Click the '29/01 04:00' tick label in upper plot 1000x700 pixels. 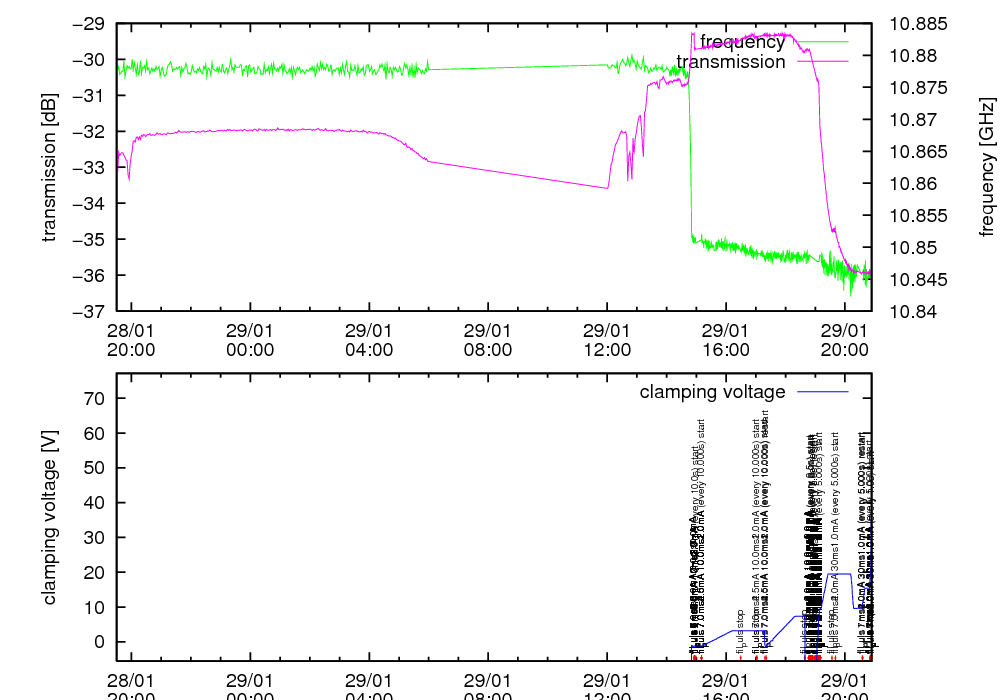(369, 340)
